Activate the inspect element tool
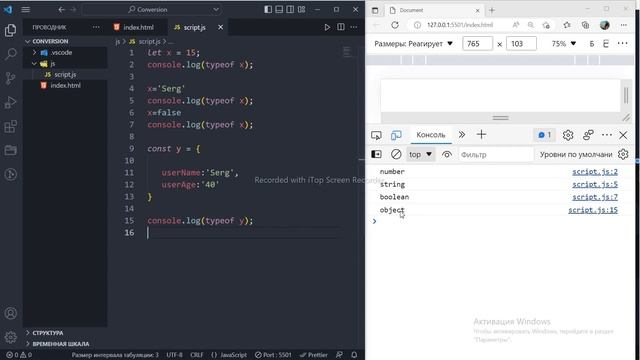The image size is (640, 360). (376, 135)
